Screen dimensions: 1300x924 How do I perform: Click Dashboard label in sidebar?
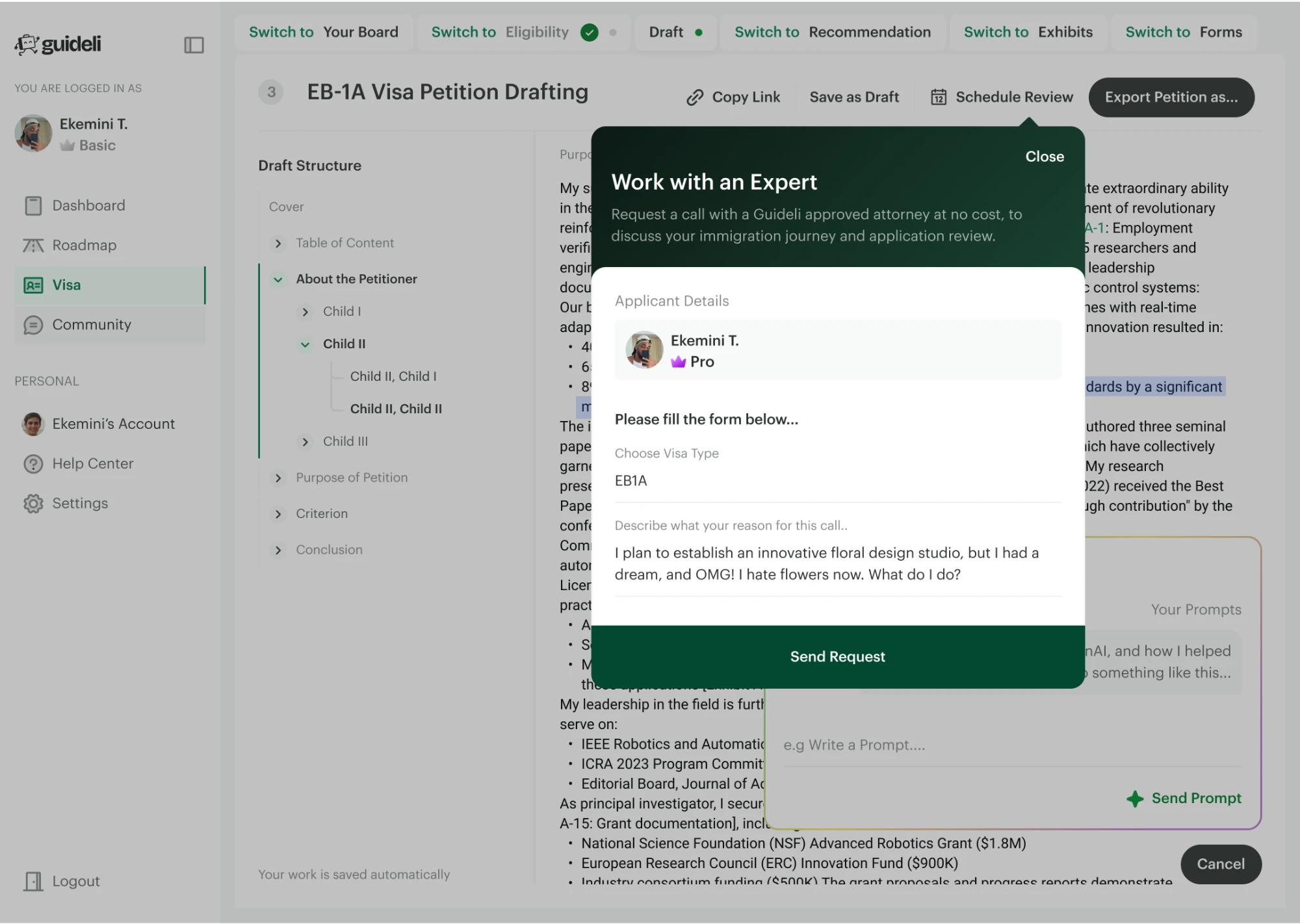(x=88, y=205)
